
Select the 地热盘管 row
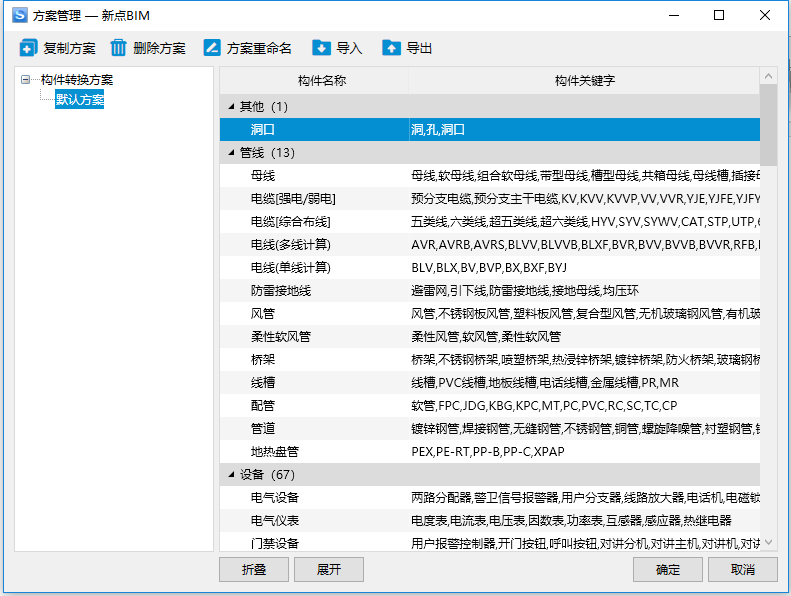click(x=490, y=452)
